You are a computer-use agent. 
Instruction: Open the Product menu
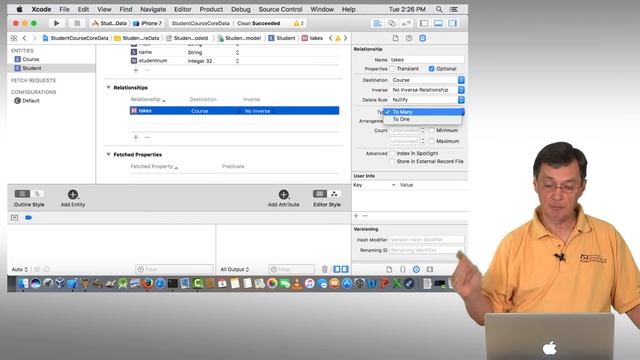(211, 9)
